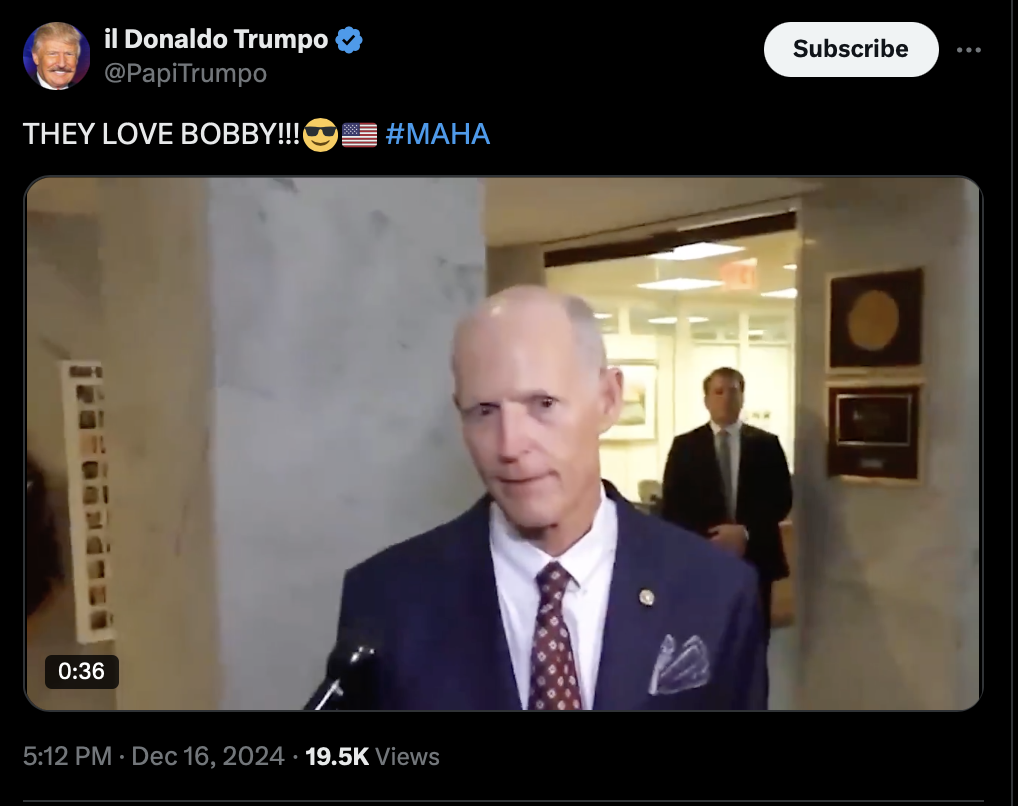Click the Views label beside the count
Image resolution: width=1018 pixels, height=806 pixels.
point(408,757)
